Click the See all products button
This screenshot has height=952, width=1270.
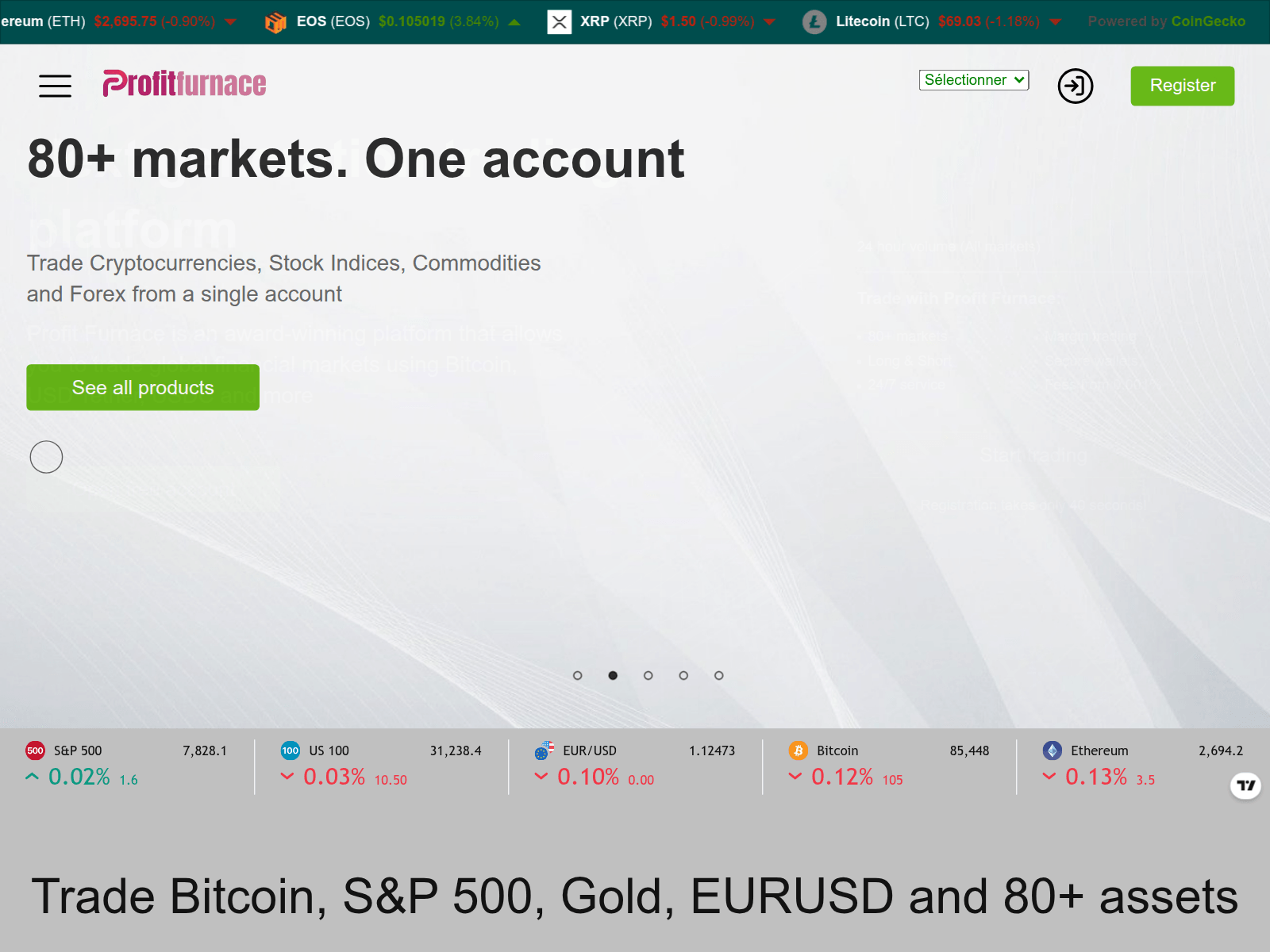pos(143,387)
